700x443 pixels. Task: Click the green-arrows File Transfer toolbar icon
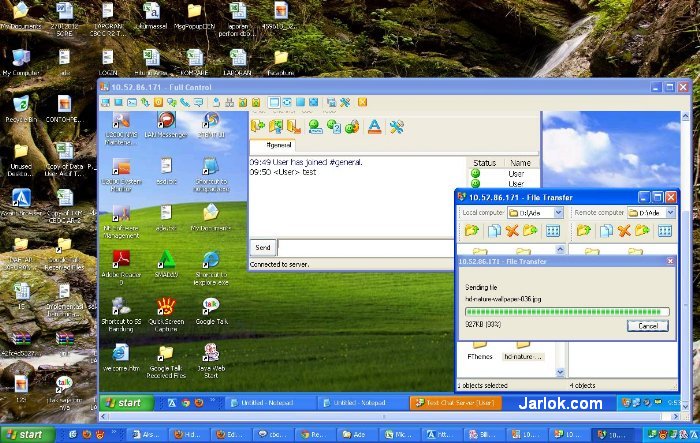(x=145, y=103)
